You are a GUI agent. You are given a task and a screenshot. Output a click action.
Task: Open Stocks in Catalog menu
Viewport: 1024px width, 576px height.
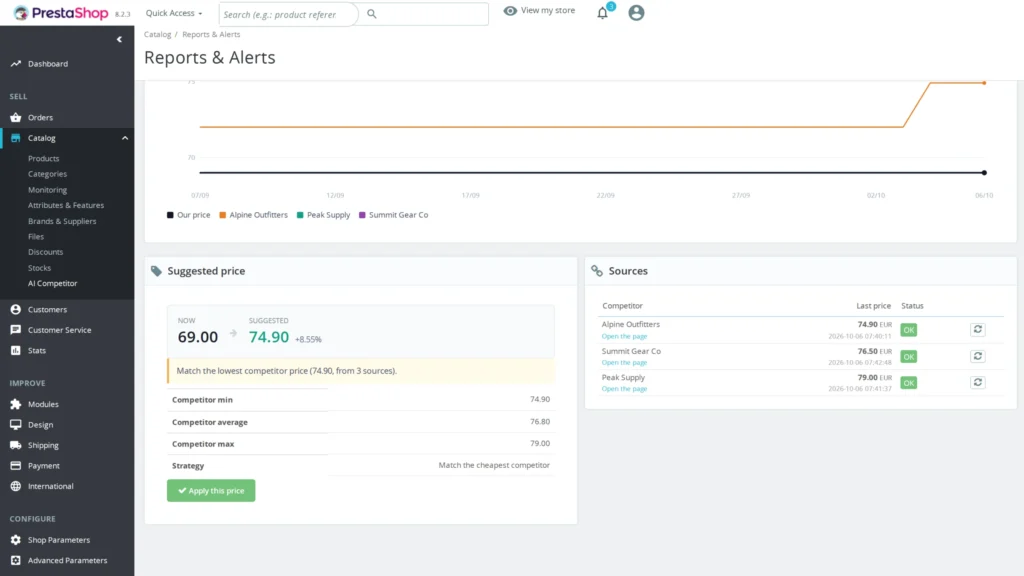[x=39, y=268]
